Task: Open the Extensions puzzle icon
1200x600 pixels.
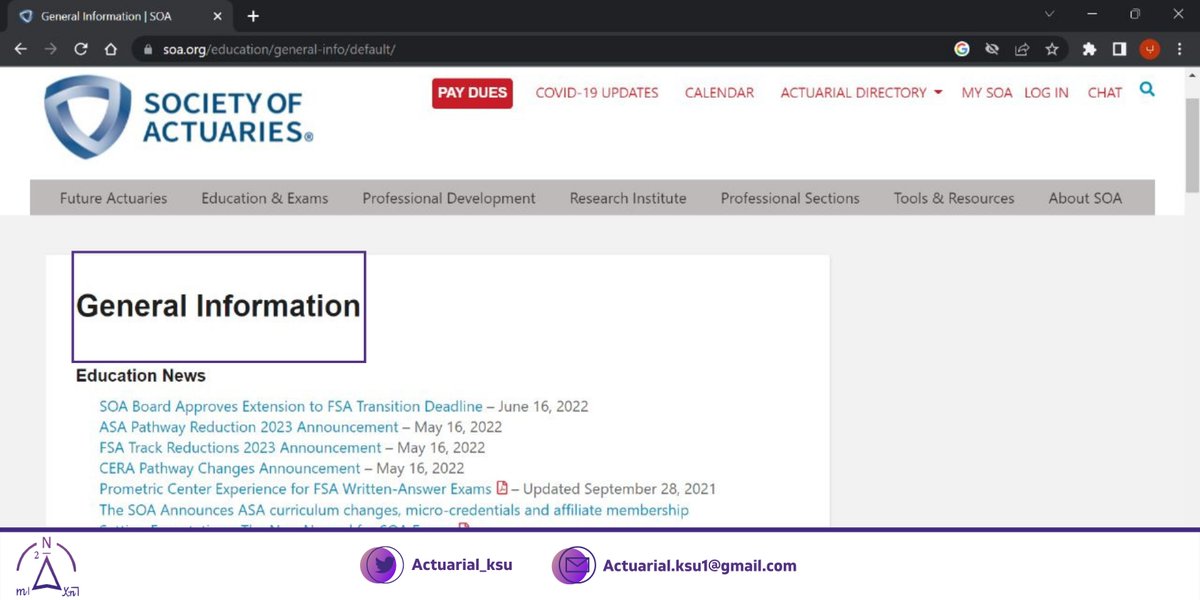Action: pos(1090,48)
